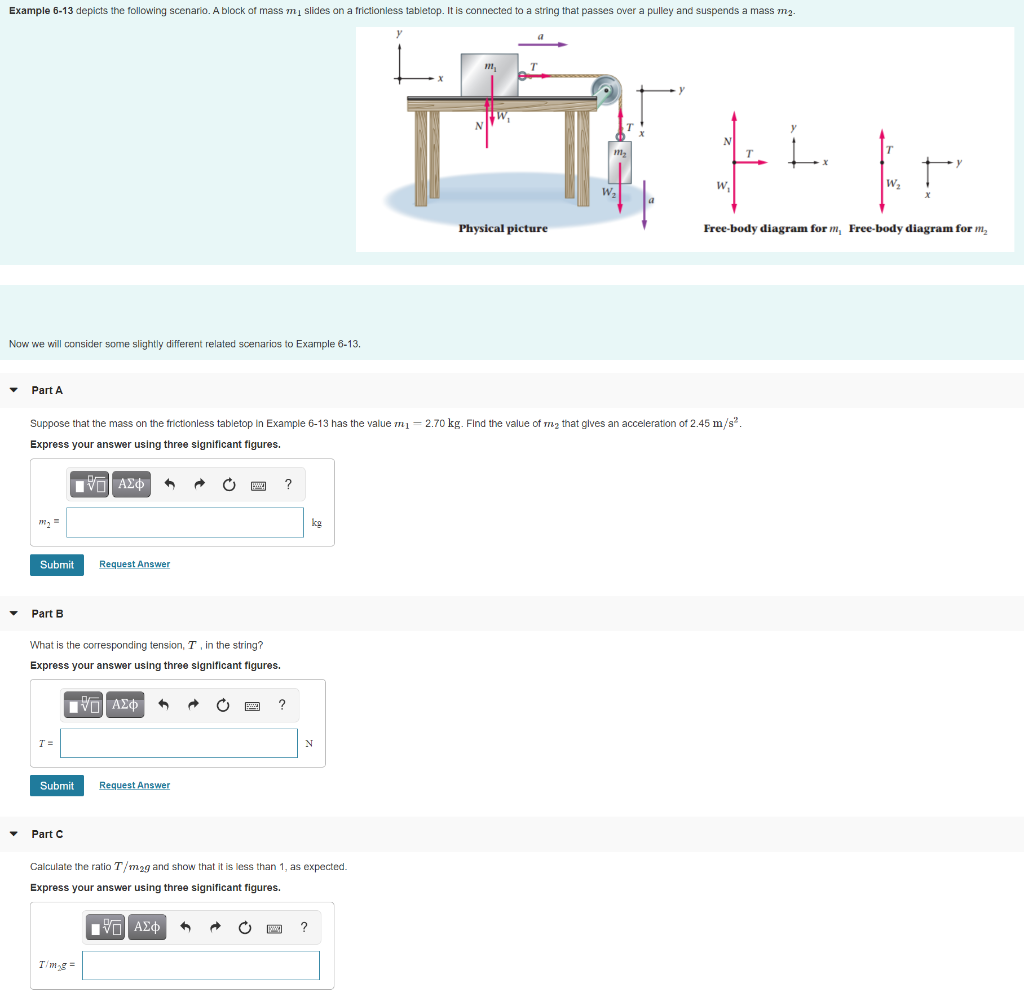The width and height of the screenshot is (1024, 992).
Task: Collapse the Part C section
Action: 12,834
